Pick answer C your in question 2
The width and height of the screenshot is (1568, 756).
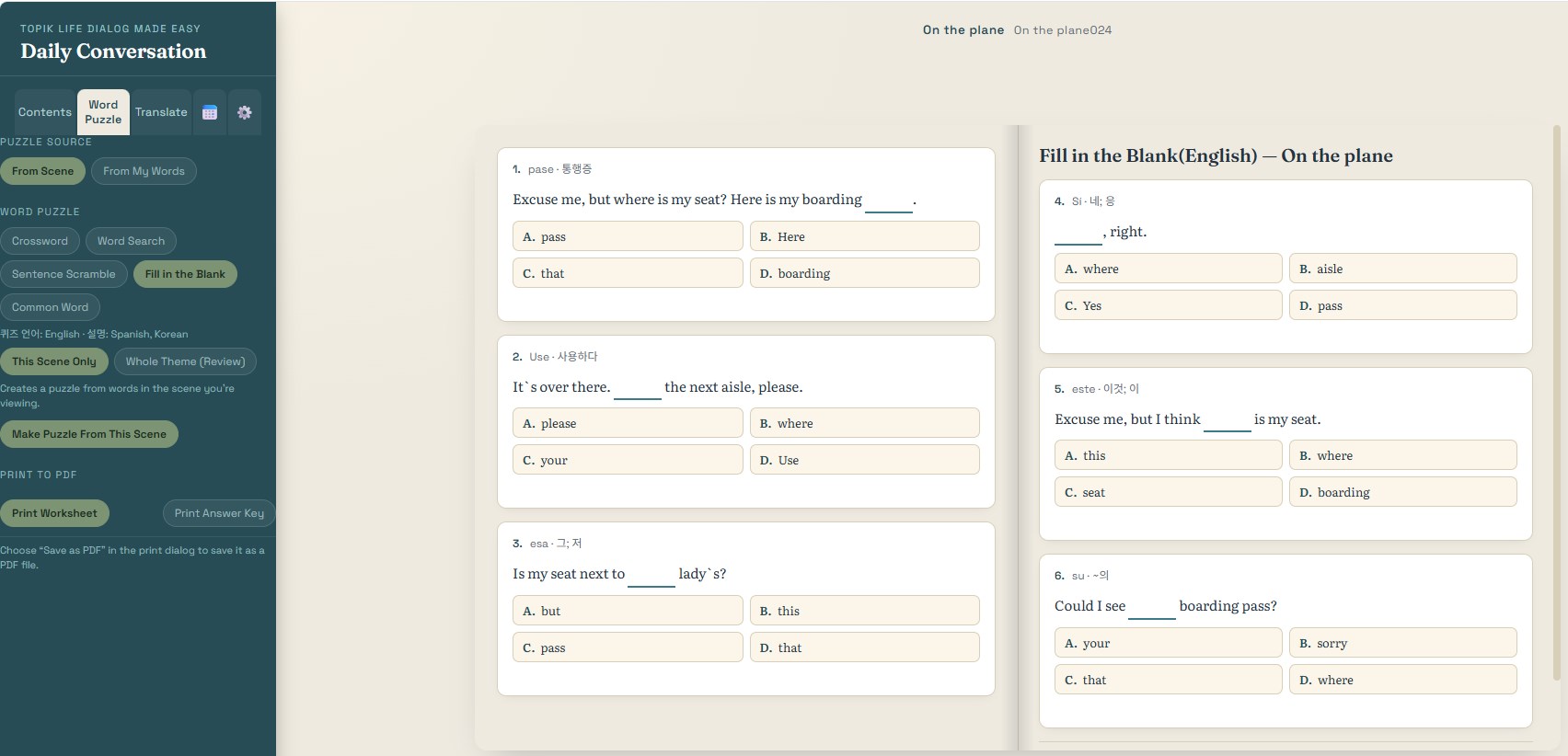(628, 460)
